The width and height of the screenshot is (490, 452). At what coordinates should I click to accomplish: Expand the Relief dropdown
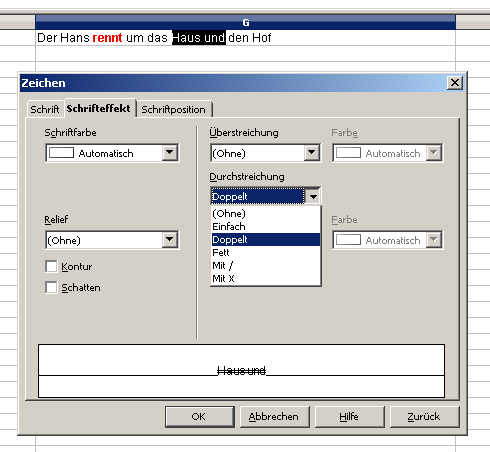click(x=170, y=239)
